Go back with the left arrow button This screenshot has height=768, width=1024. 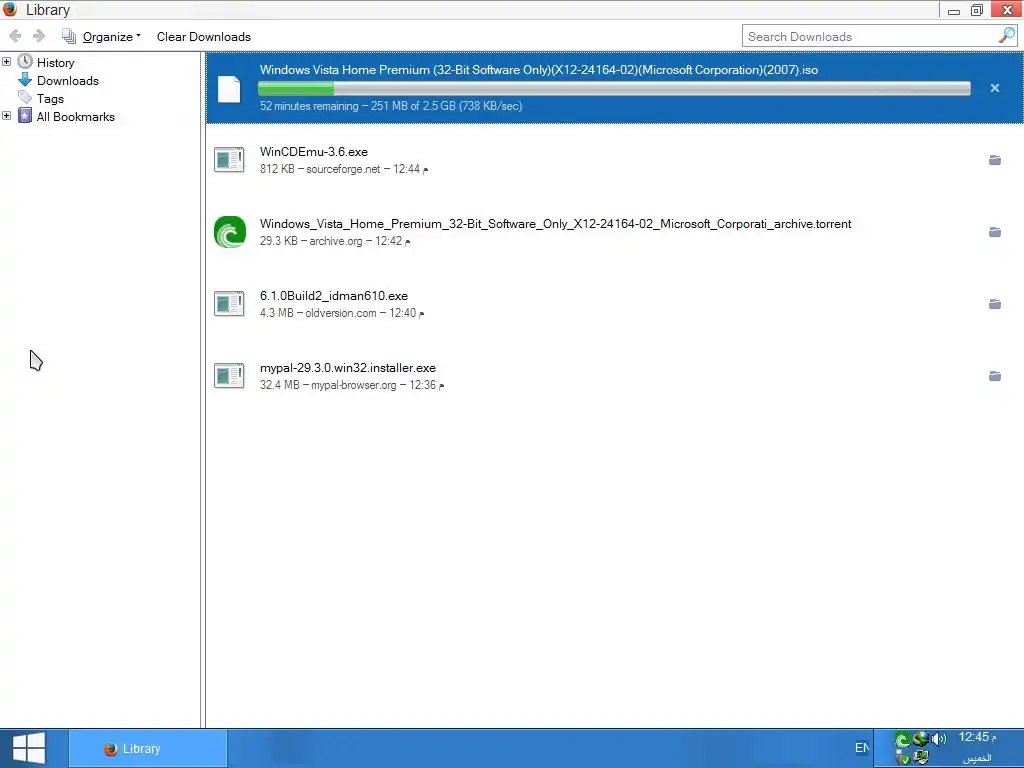tap(15, 37)
